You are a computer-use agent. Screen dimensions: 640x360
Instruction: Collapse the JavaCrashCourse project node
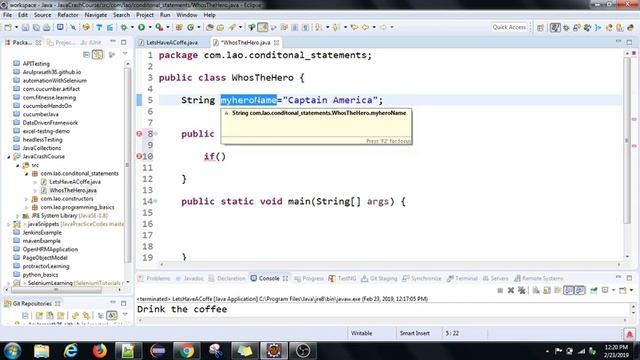click(x=9, y=157)
